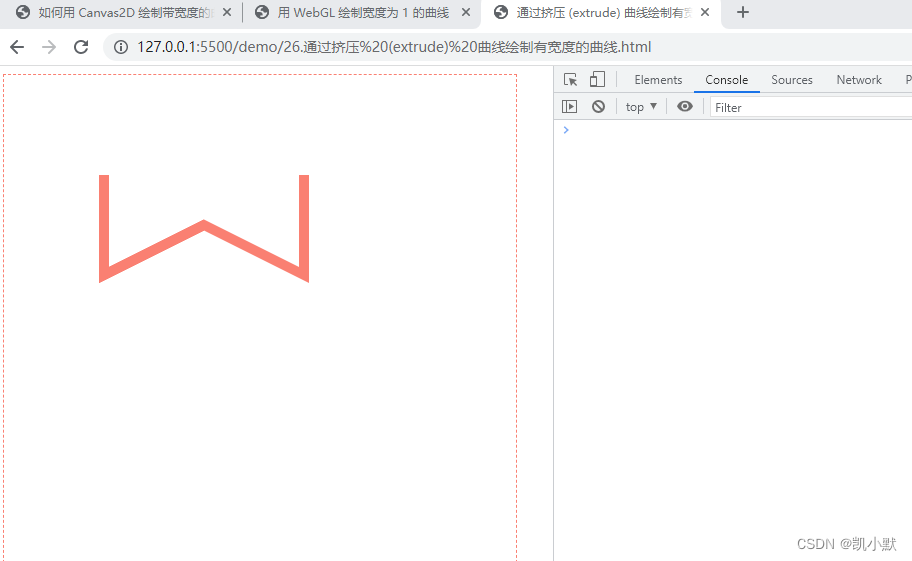This screenshot has height=561, width=912.
Task: Switch to the Elements panel
Action: pos(658,80)
